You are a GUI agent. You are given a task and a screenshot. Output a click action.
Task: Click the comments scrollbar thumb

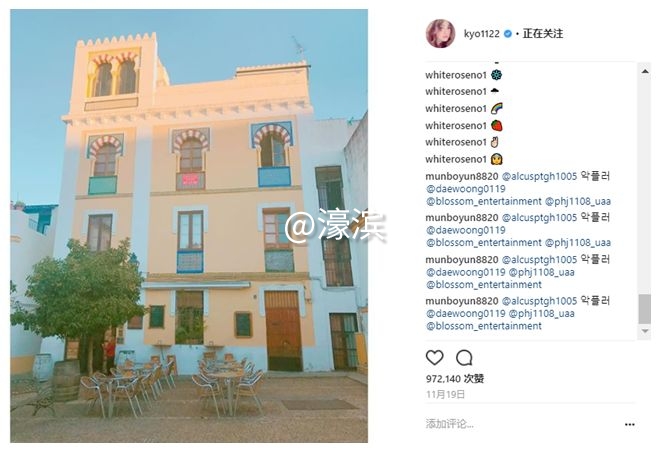645,309
